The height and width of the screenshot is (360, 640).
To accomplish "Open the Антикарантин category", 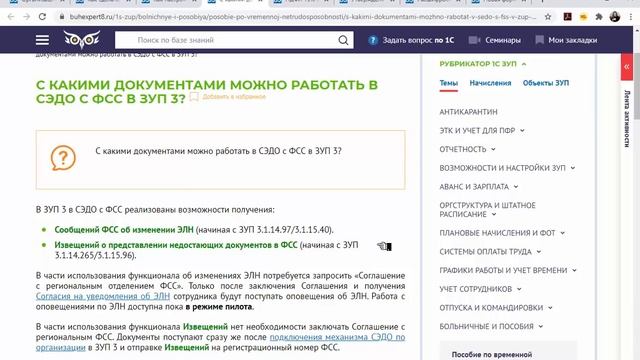I will point(468,112).
